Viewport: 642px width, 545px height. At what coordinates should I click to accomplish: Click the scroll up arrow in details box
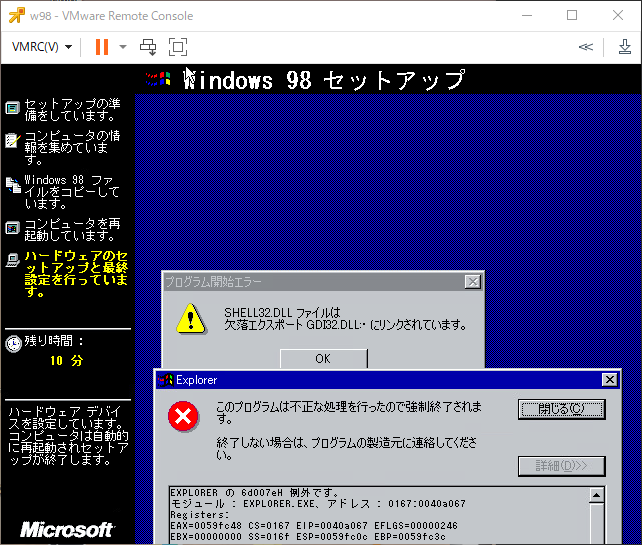597,495
